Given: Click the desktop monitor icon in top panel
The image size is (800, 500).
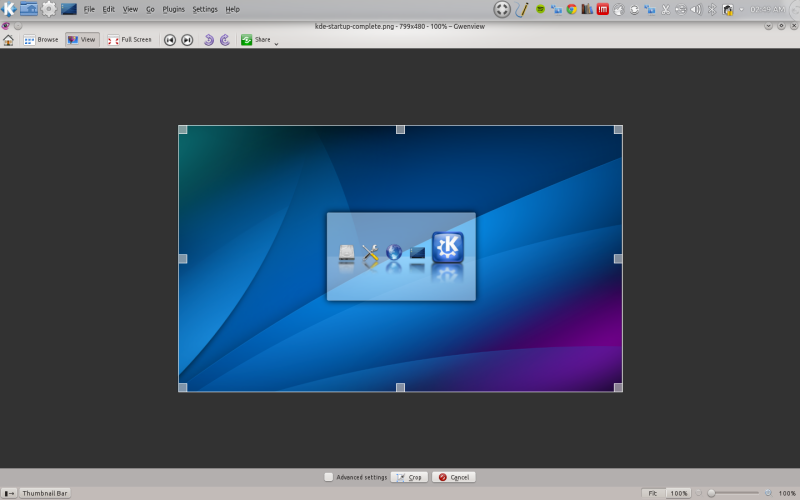Looking at the screenshot, I should (69, 9).
